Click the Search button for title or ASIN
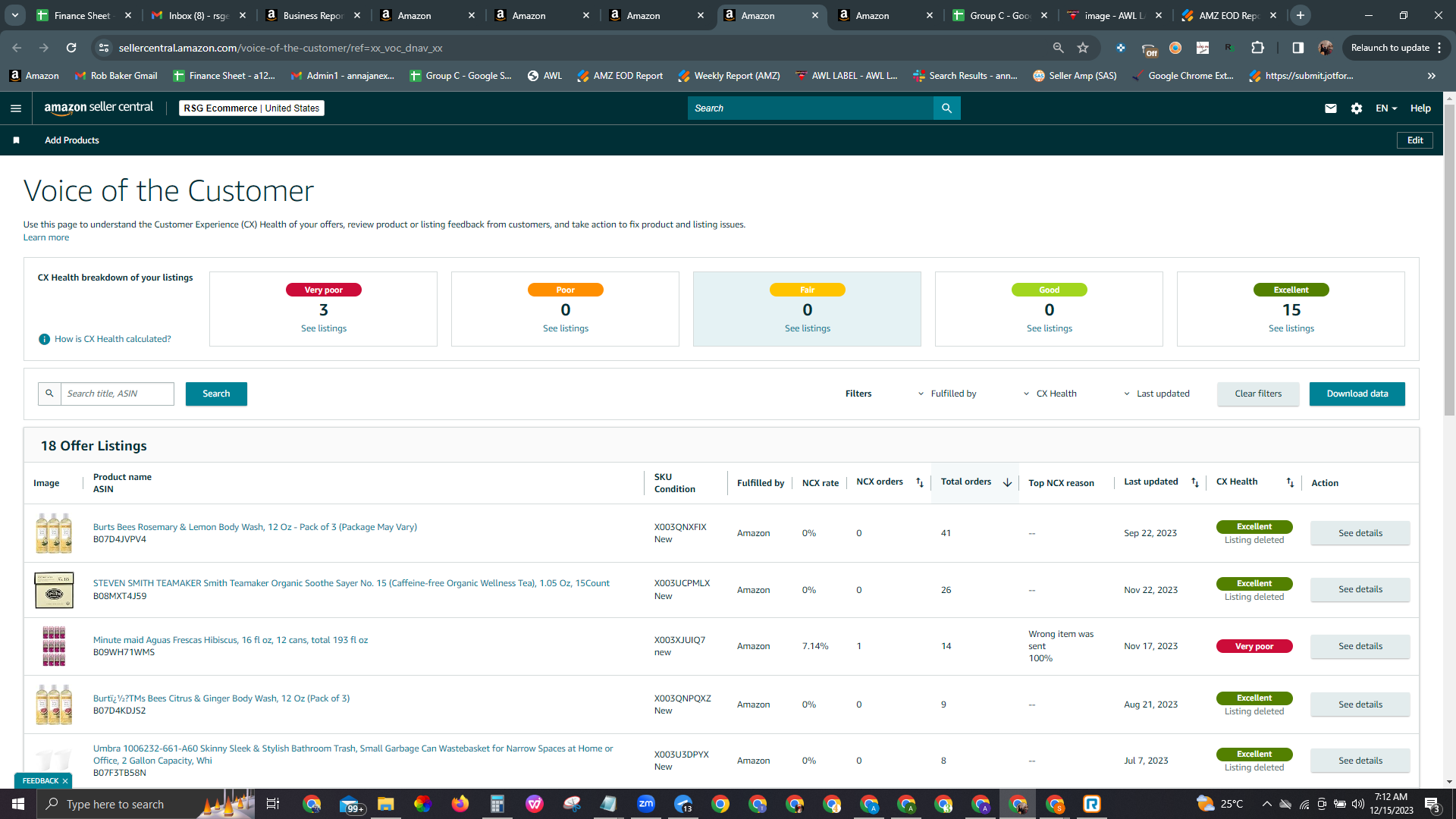This screenshot has height=819, width=1456. tap(216, 394)
